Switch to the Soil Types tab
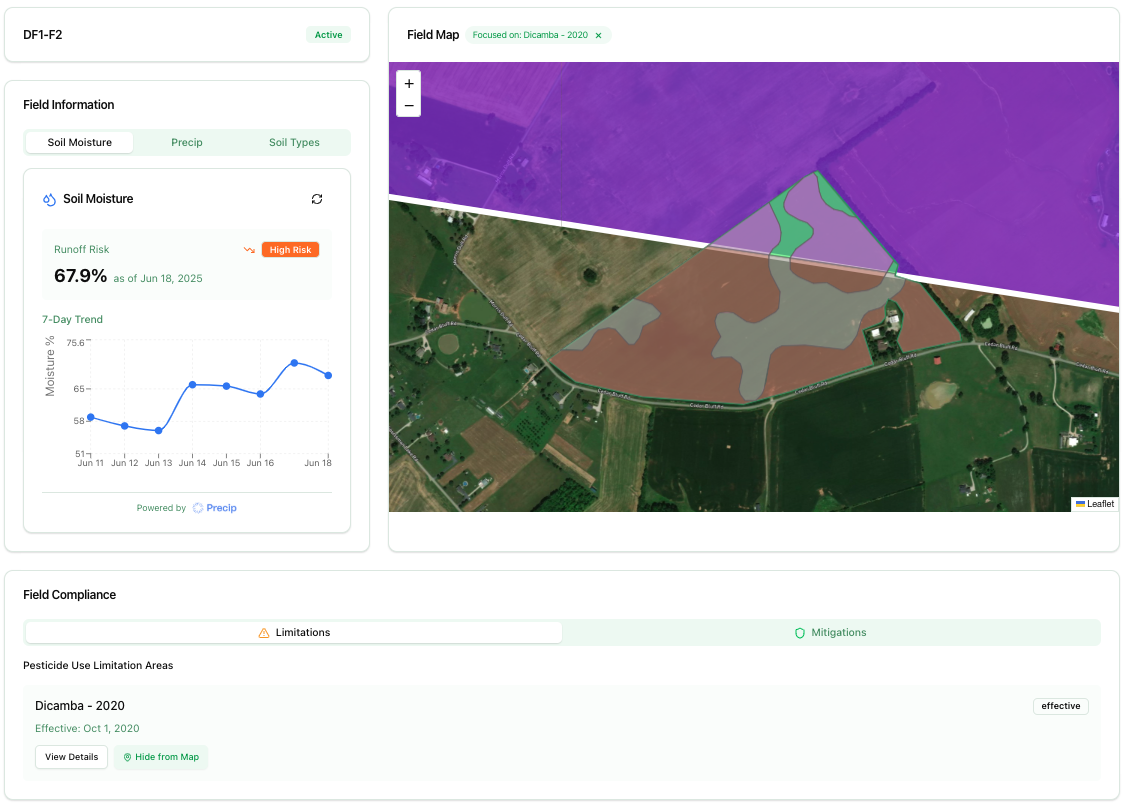The image size is (1123, 808). tap(293, 142)
